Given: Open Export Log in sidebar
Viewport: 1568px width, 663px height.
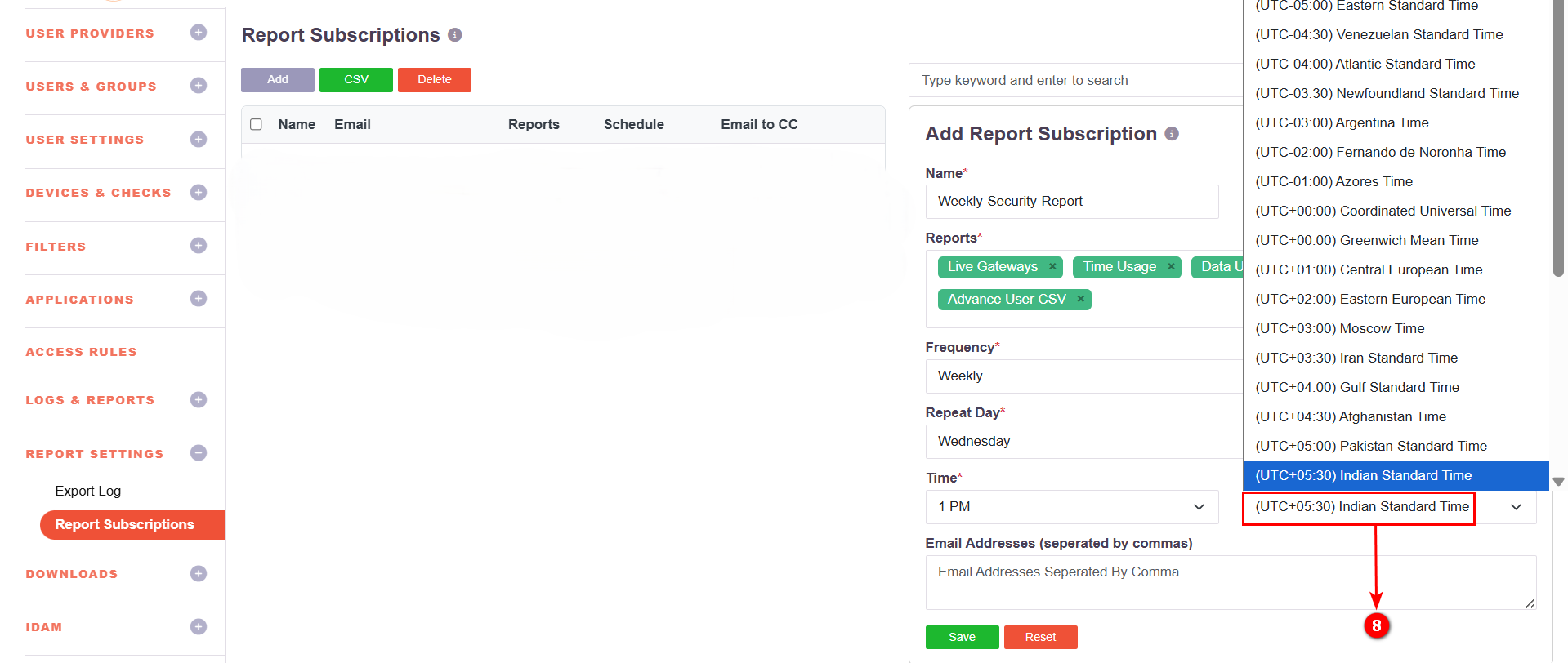Looking at the screenshot, I should coord(88,491).
